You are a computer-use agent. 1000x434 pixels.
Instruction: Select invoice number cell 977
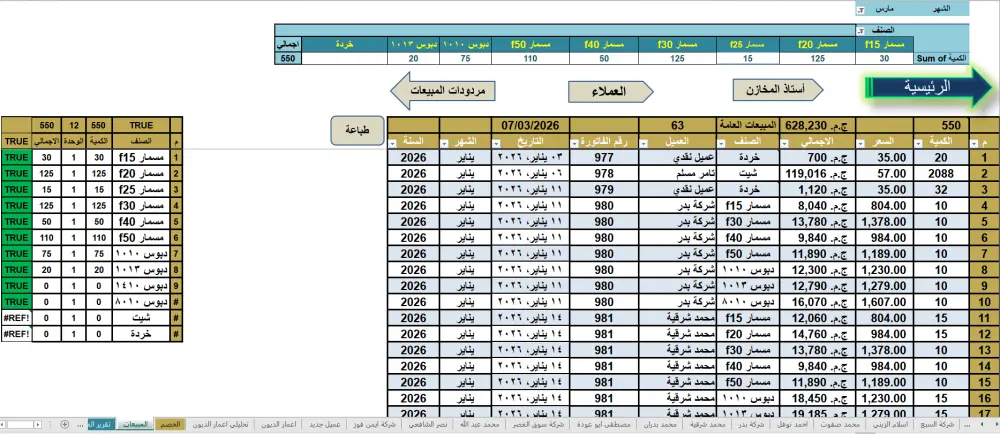pyautogui.click(x=604, y=157)
